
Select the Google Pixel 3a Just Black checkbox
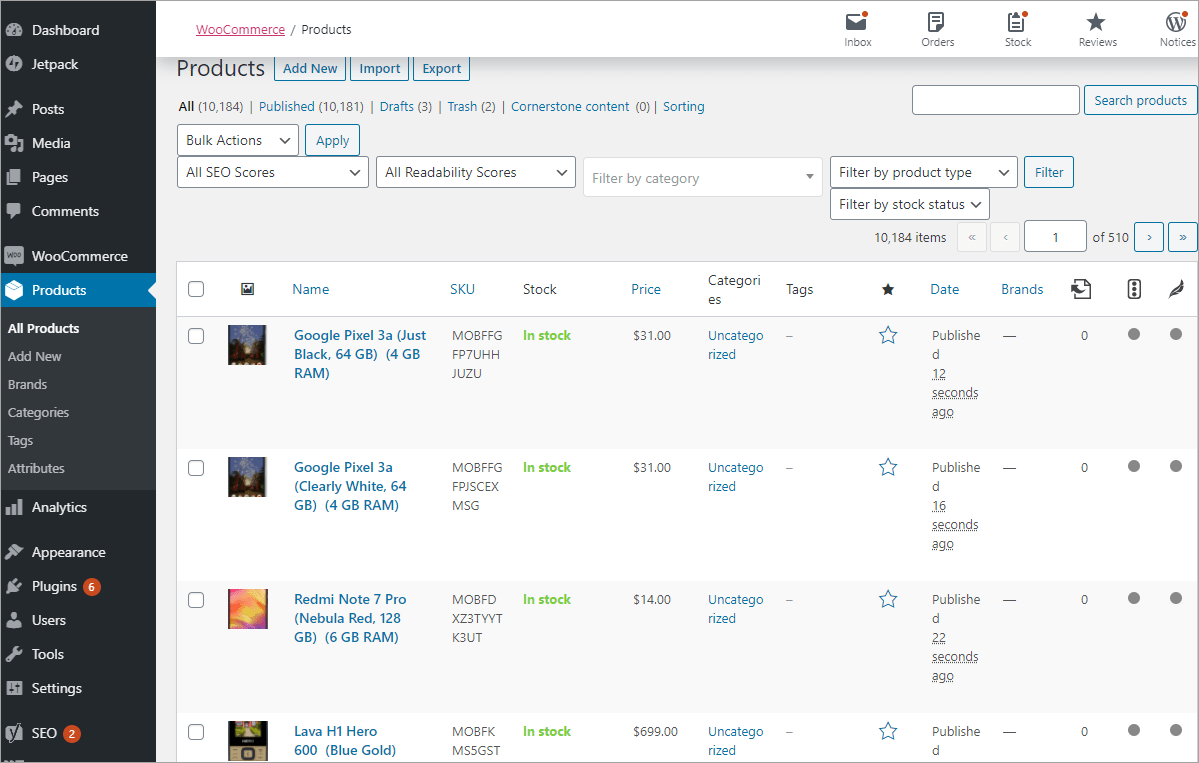click(x=197, y=336)
